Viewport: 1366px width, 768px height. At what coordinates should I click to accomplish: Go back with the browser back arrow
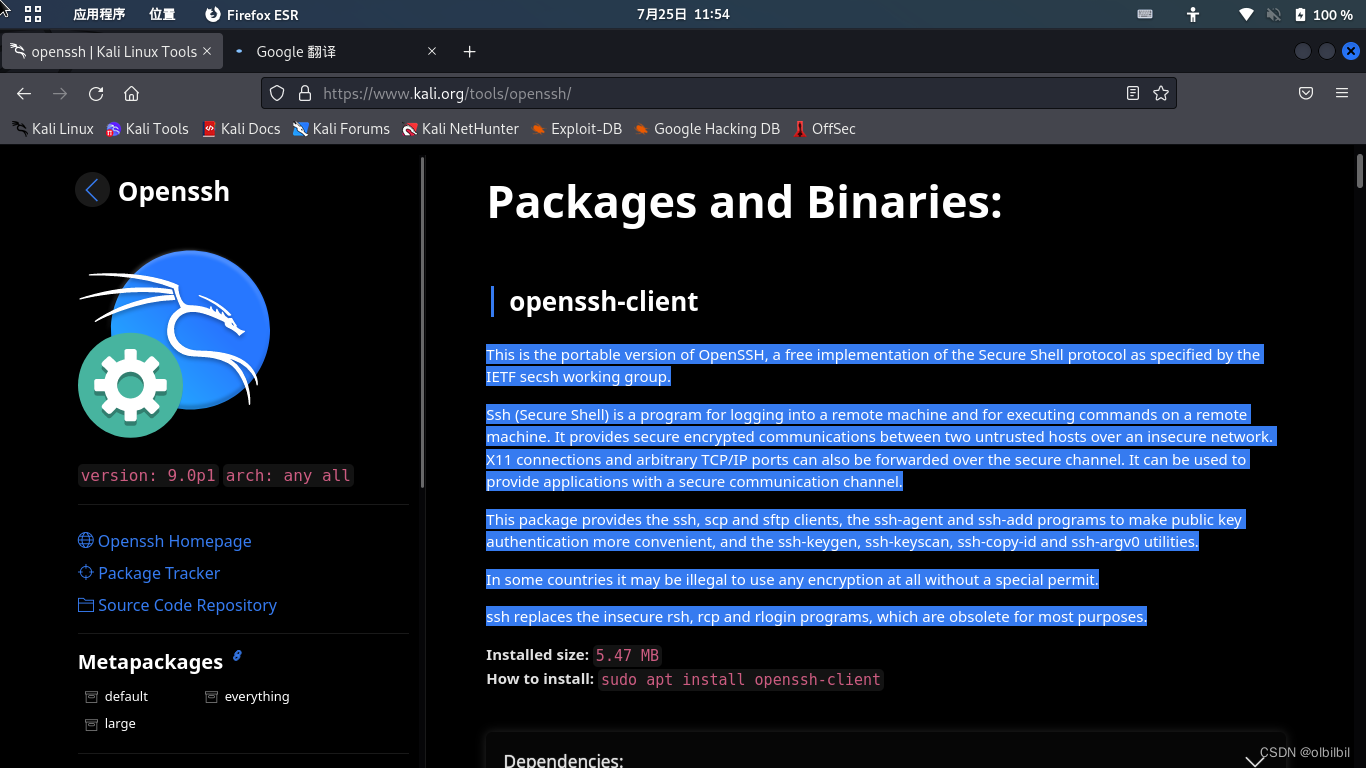pos(24,93)
